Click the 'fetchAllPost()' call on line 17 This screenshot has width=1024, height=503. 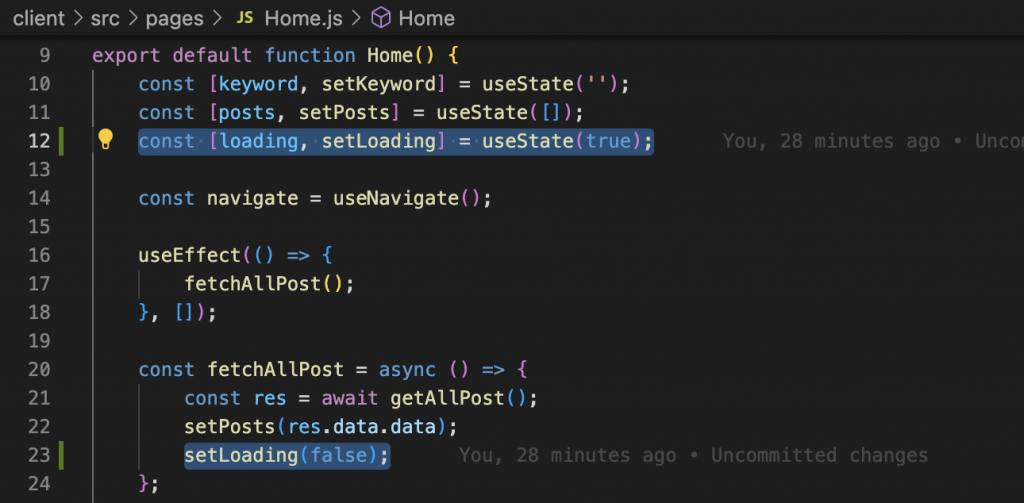click(x=264, y=284)
